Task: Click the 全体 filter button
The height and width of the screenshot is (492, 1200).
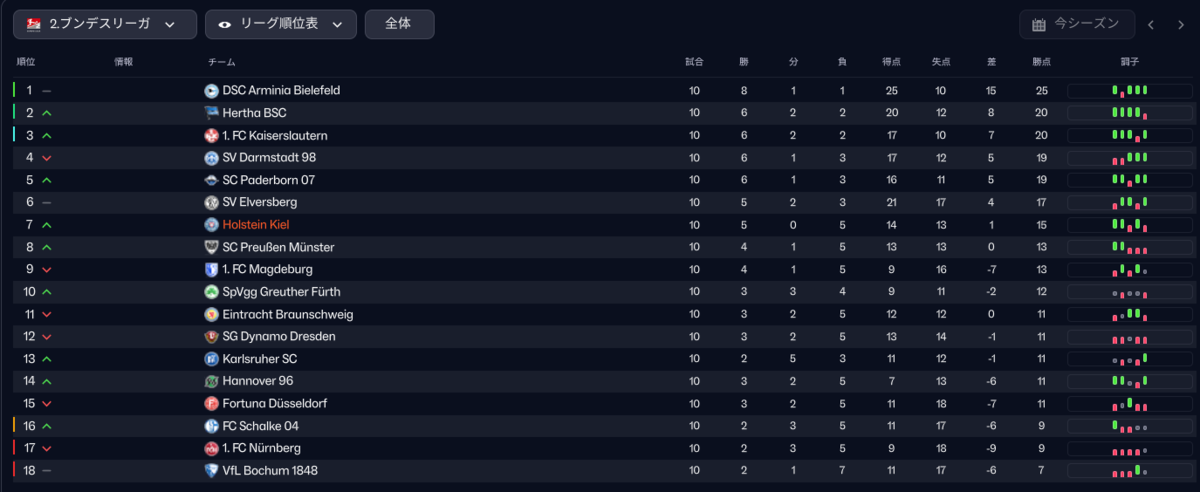Action: [400, 24]
